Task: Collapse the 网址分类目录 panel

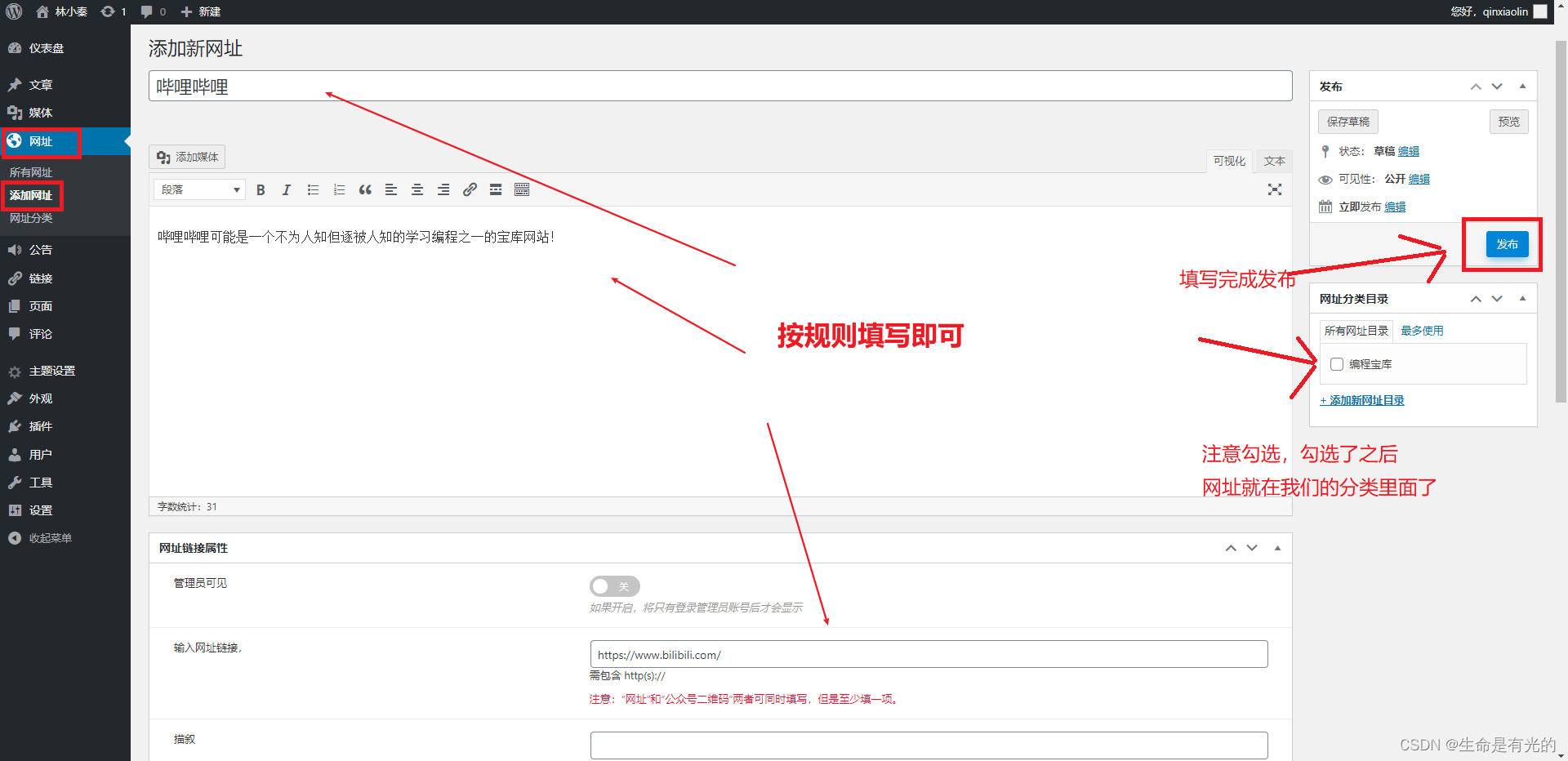Action: coord(1522,299)
